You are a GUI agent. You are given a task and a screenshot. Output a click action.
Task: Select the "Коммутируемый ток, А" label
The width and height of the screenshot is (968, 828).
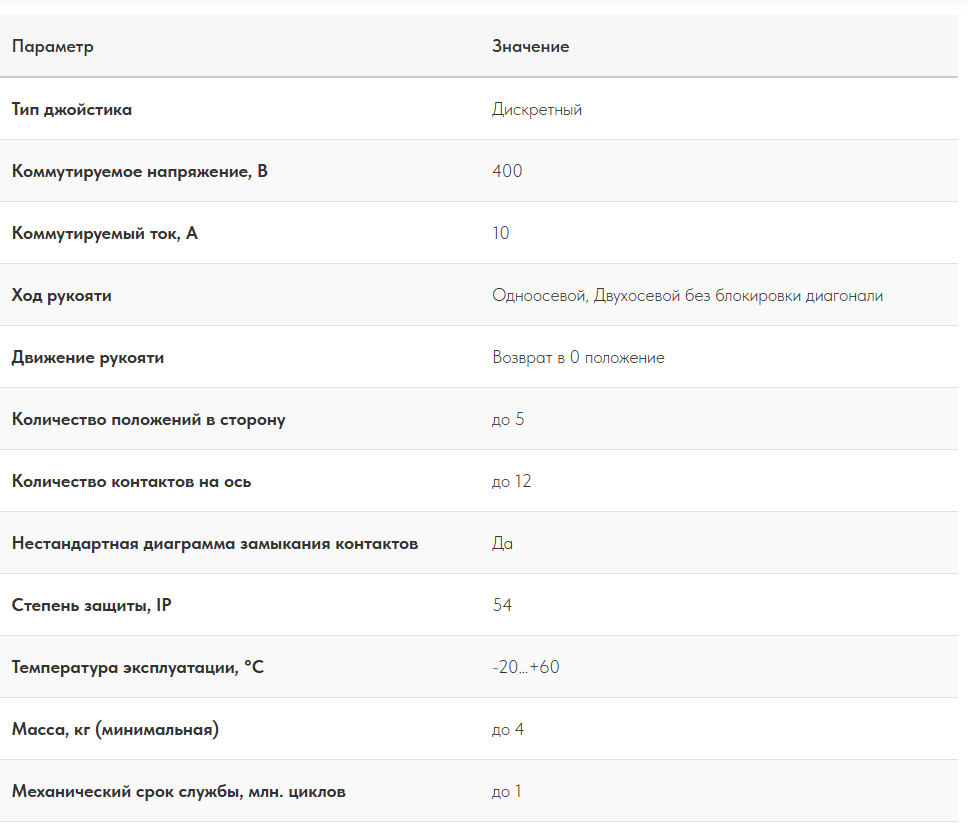click(x=105, y=234)
